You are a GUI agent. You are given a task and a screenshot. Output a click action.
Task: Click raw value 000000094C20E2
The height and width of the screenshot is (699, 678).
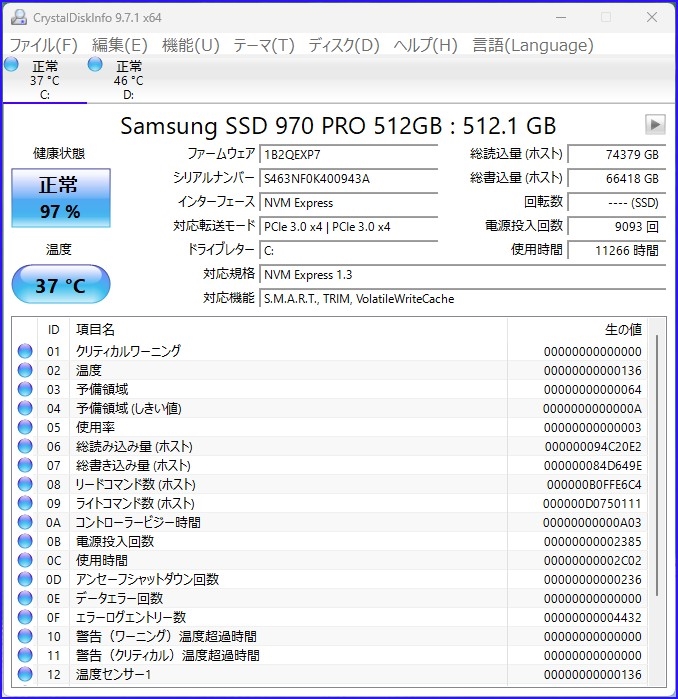click(x=593, y=447)
